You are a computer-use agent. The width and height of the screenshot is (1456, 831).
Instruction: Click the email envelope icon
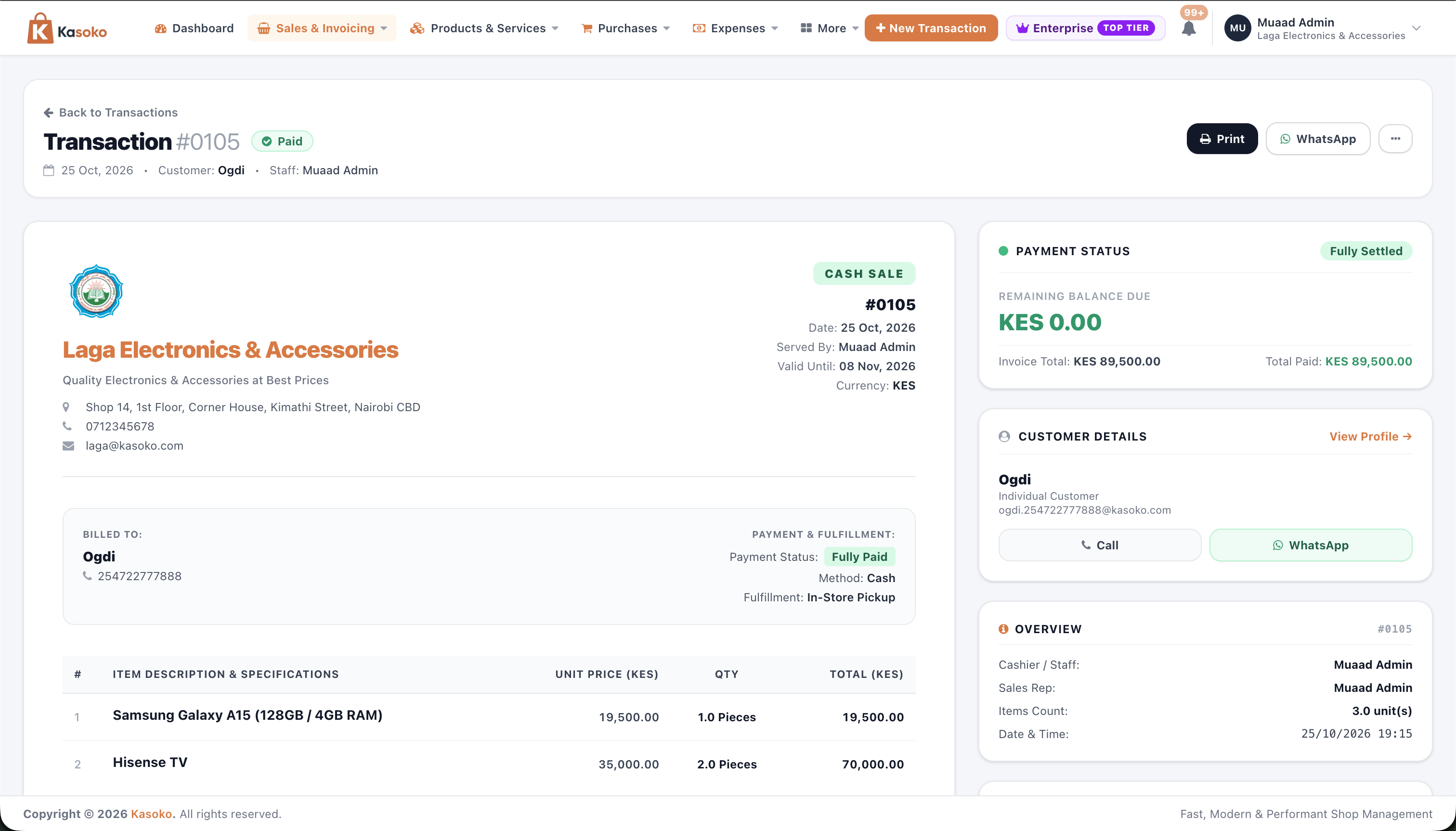pos(68,446)
